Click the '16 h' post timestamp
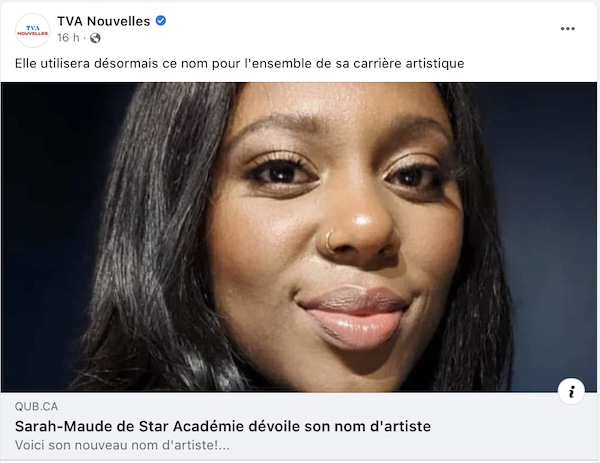This screenshot has height=463, width=600. 68,37
